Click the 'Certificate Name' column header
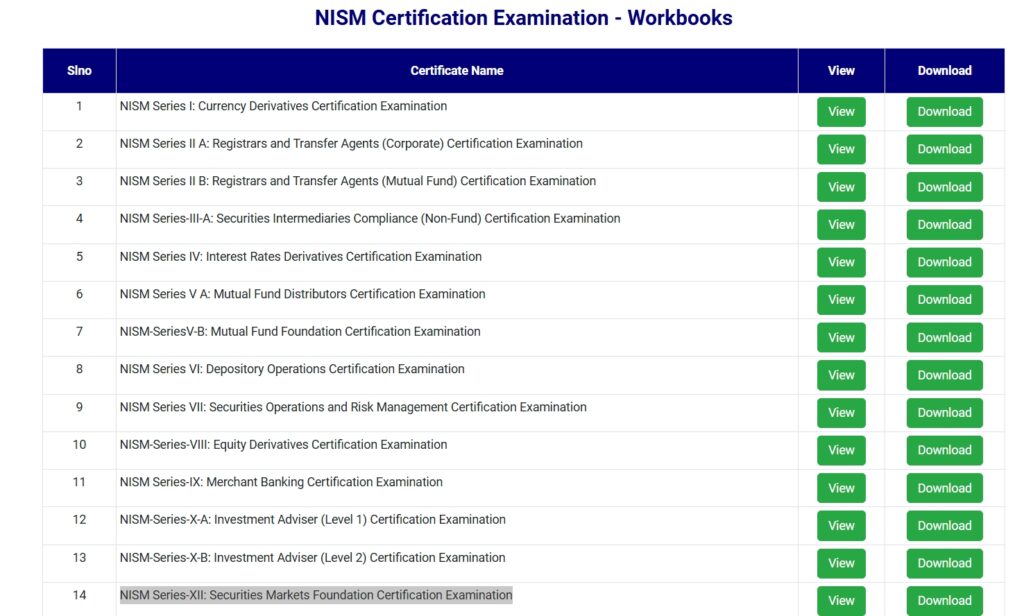 [x=456, y=71]
